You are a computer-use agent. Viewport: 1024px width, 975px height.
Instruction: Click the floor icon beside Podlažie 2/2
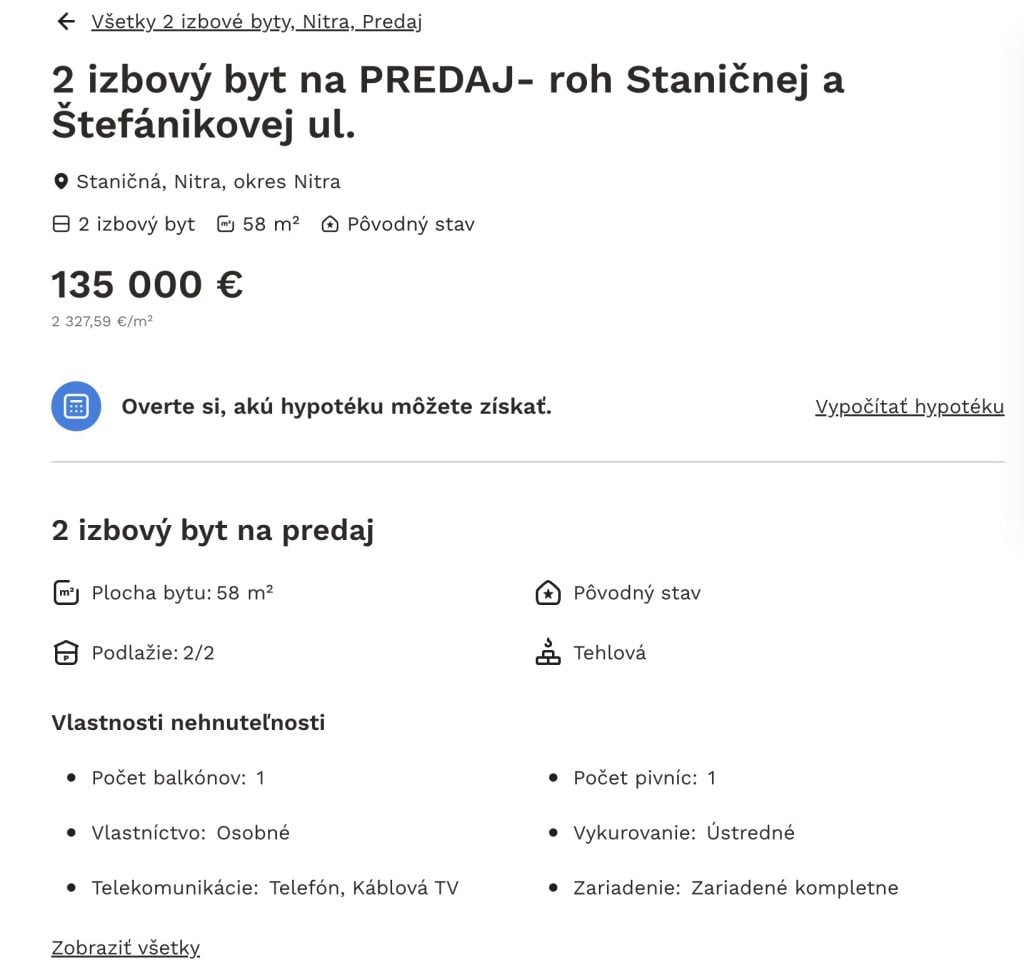pyautogui.click(x=65, y=653)
